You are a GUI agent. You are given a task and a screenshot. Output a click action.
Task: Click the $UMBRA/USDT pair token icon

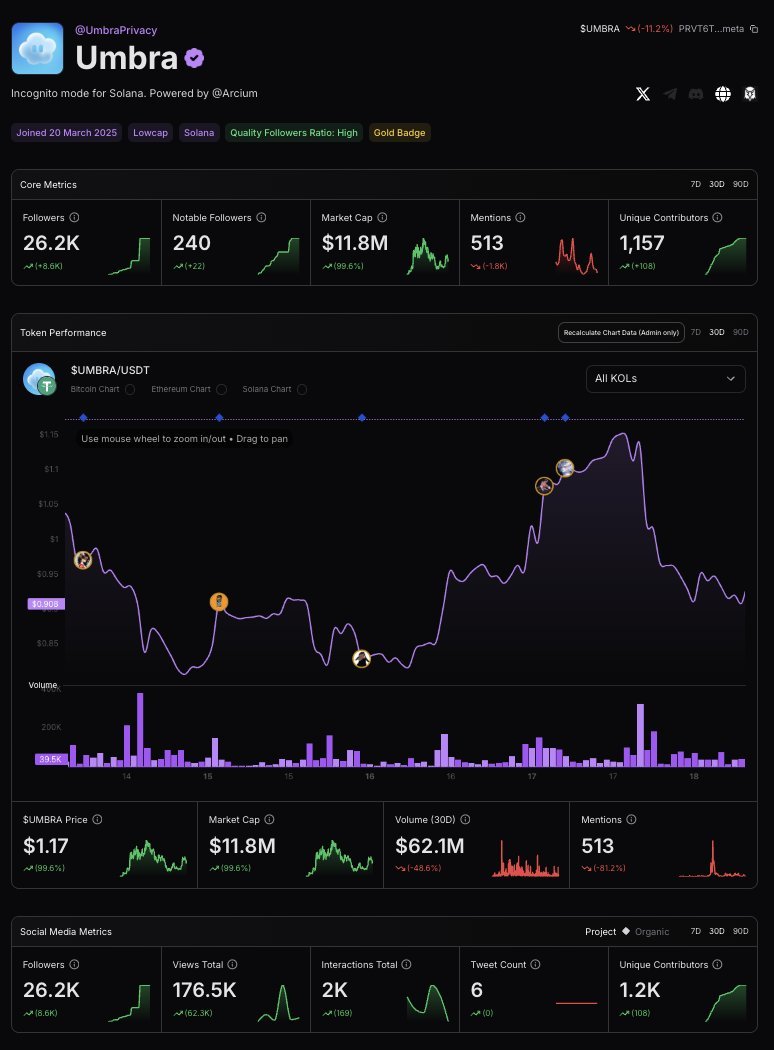pyautogui.click(x=40, y=380)
